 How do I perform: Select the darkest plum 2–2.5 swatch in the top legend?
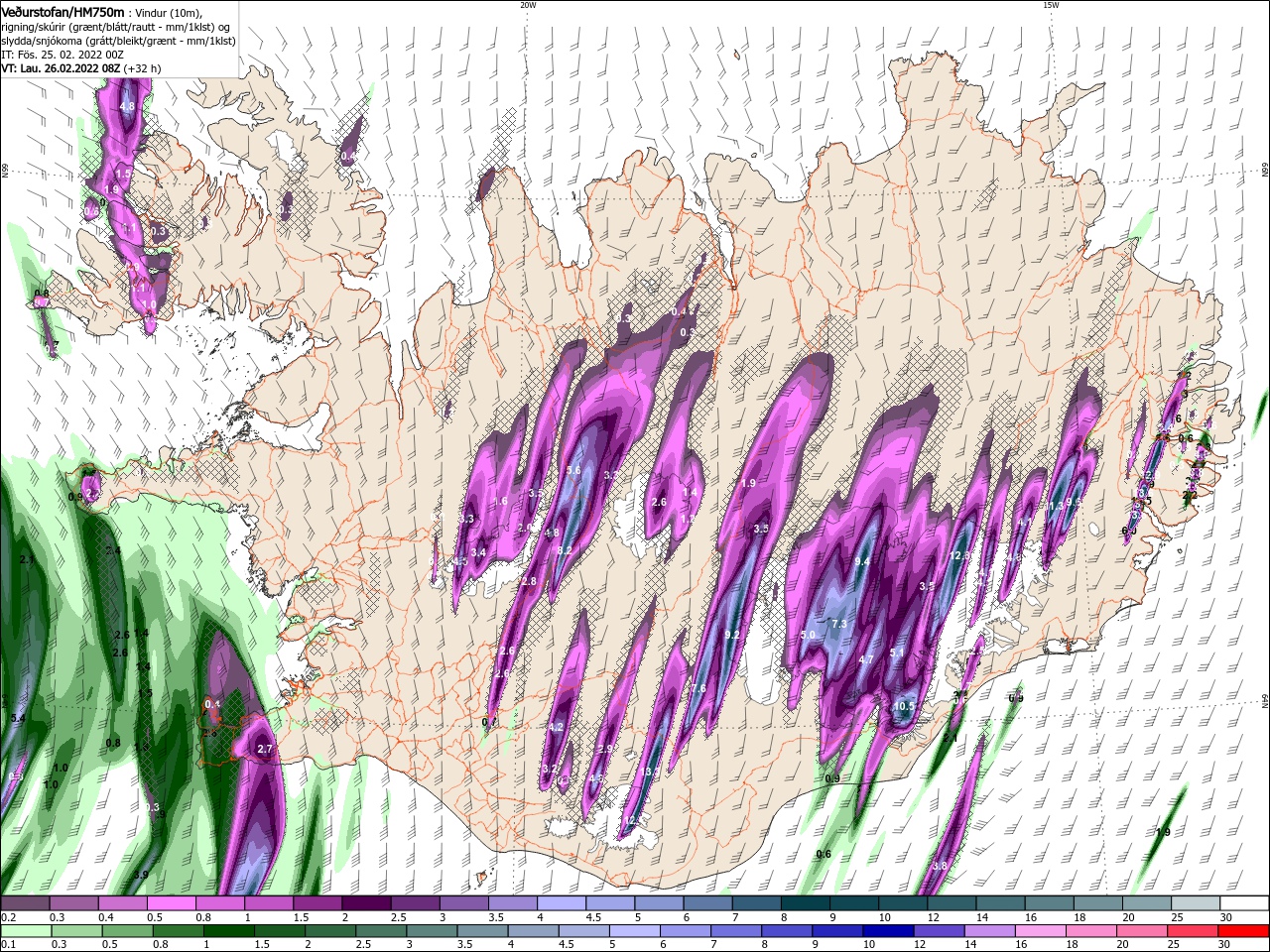pyautogui.click(x=366, y=903)
